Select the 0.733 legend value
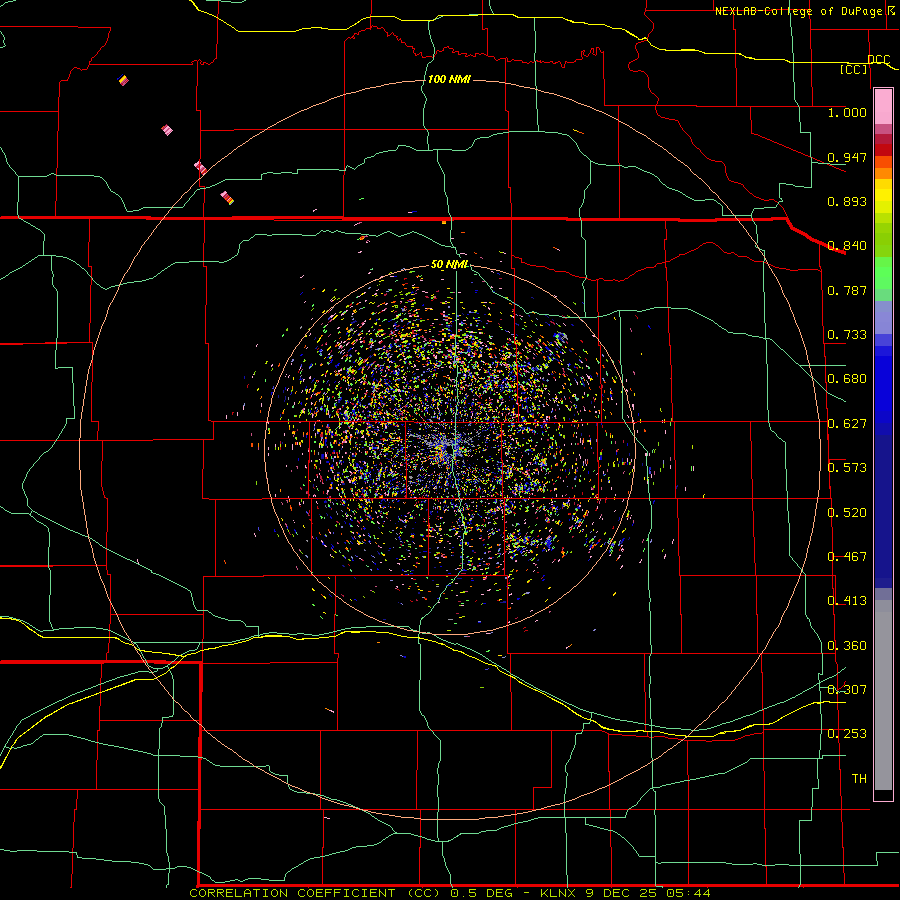 (847, 335)
